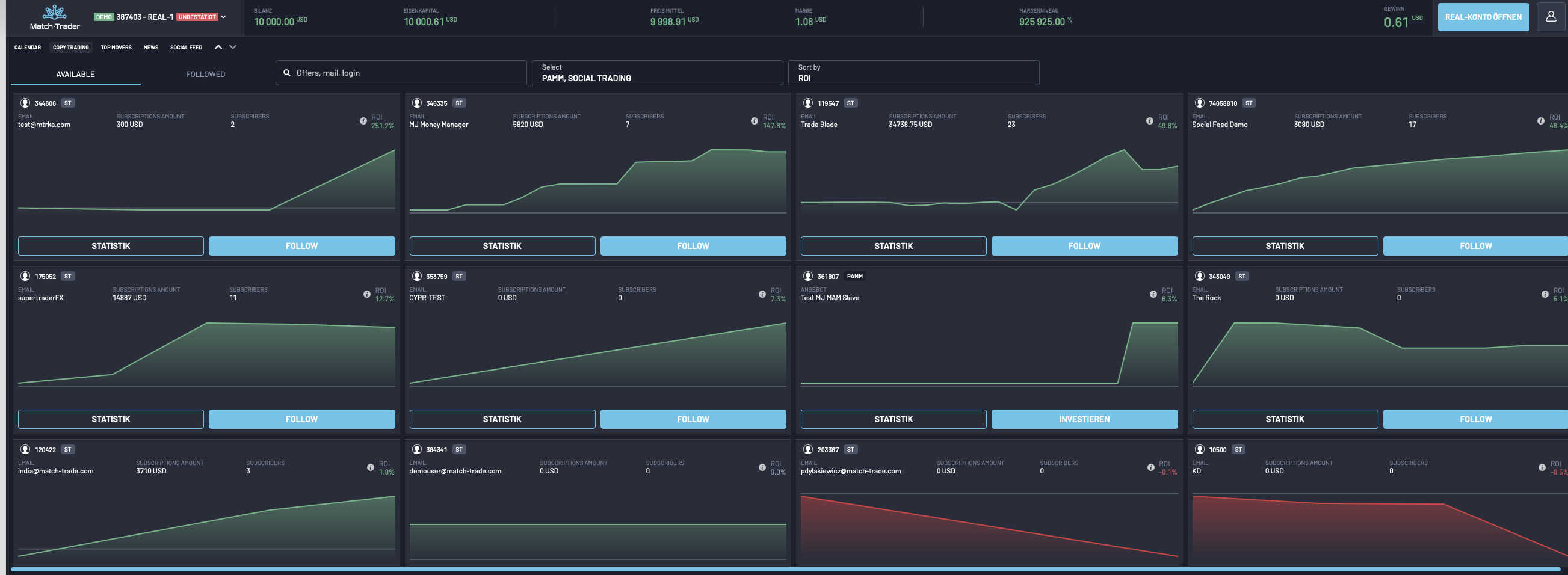Open the user profile icon
The image size is (1568, 575).
[x=1551, y=17]
